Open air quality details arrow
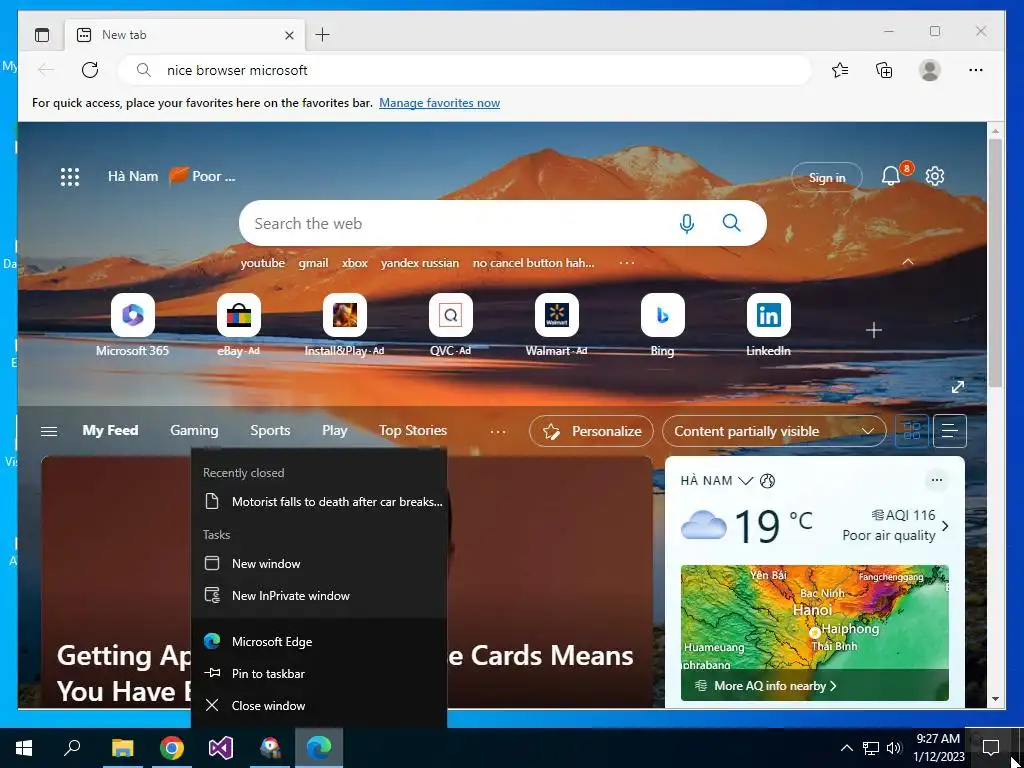Screen dimensions: 1024x768 (945, 526)
